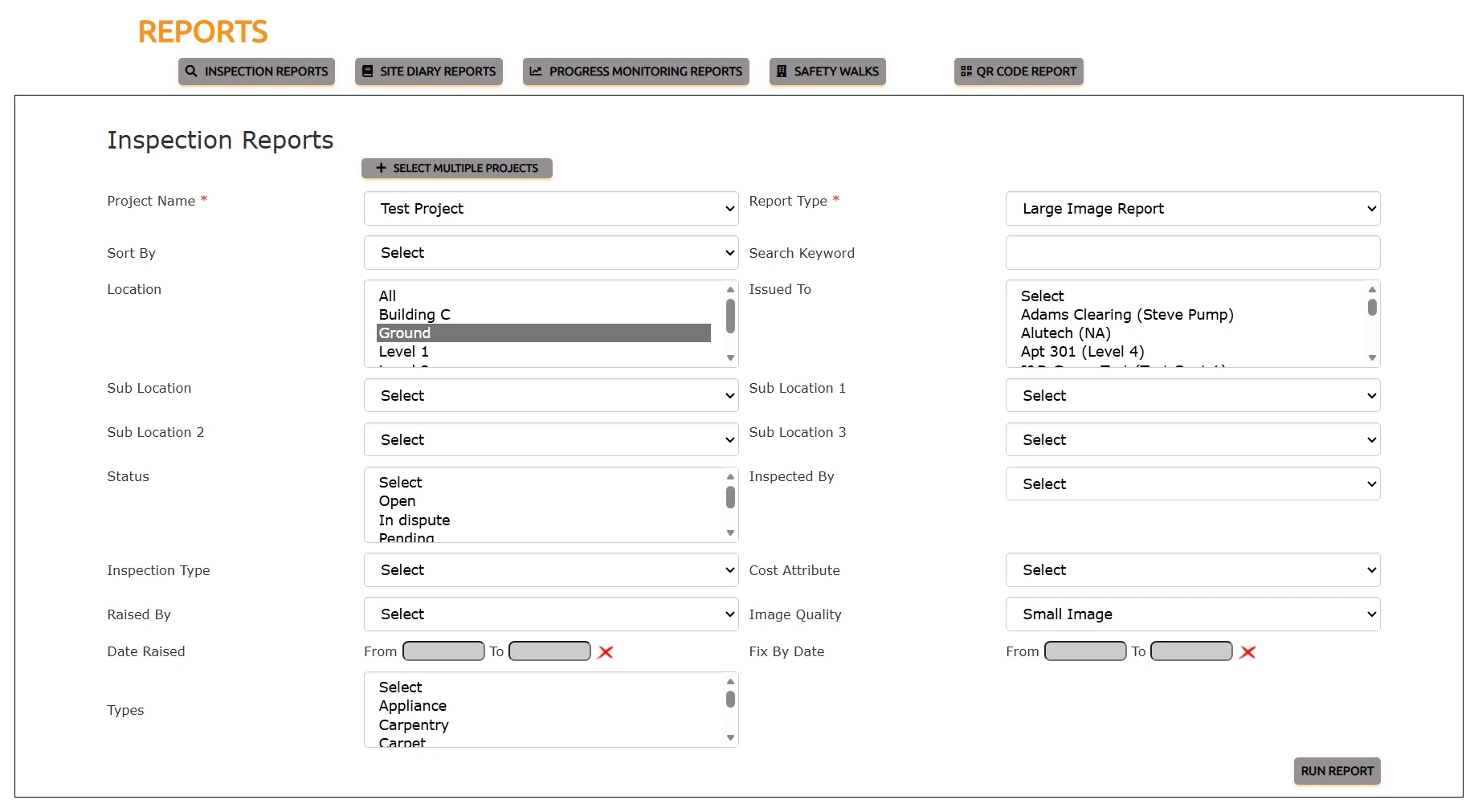1474x812 pixels.
Task: Expand the Sub Location dropdown
Action: coord(551,396)
